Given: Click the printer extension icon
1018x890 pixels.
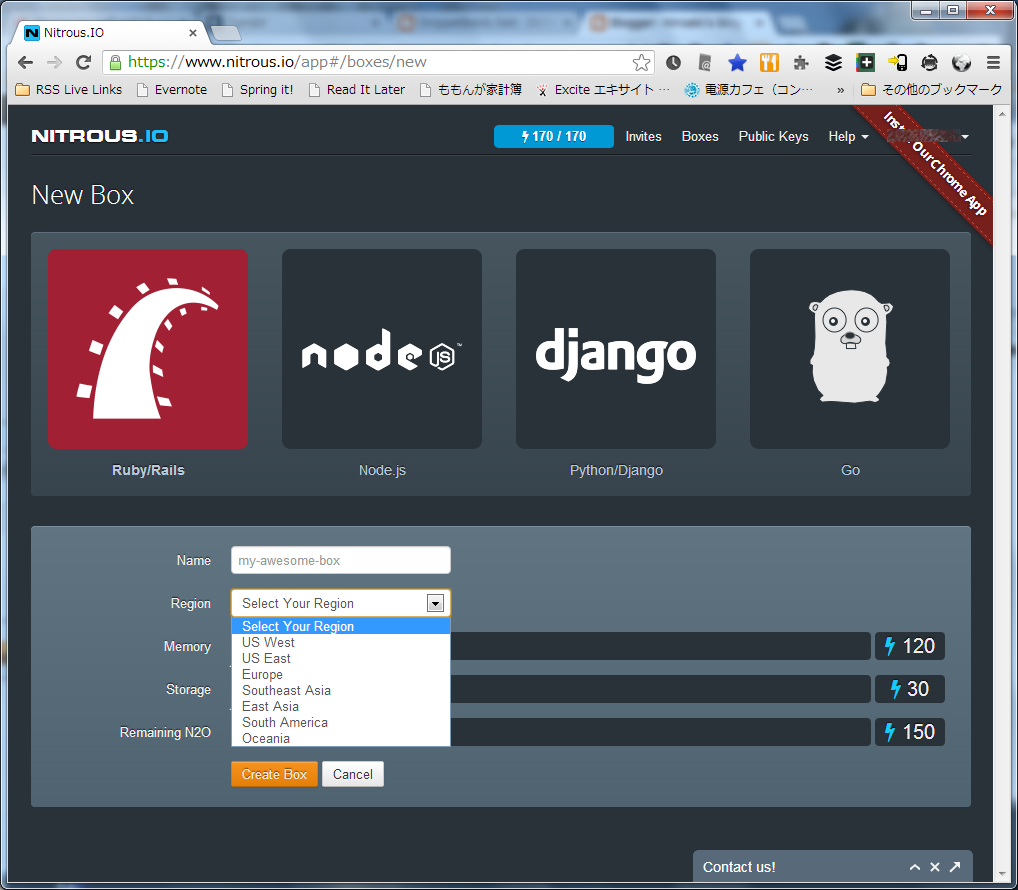Looking at the screenshot, I should (930, 62).
